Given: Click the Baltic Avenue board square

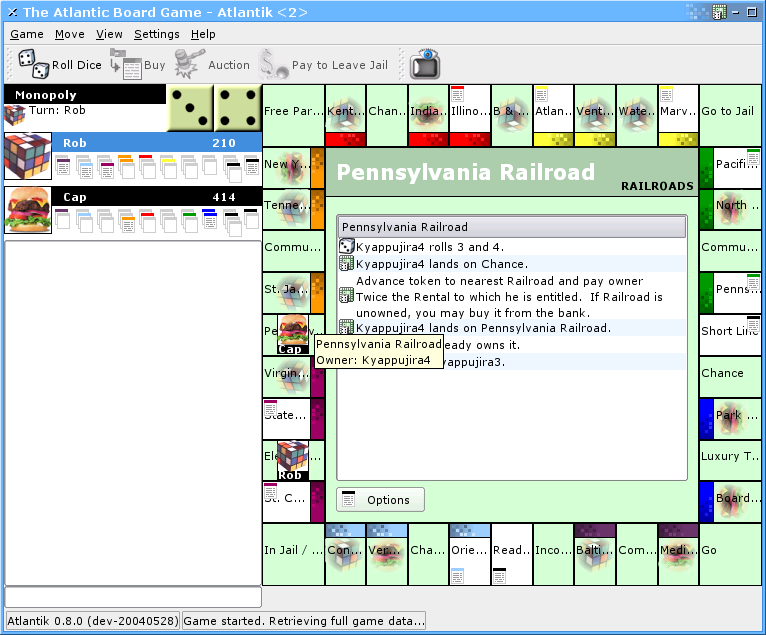Looking at the screenshot, I should pyautogui.click(x=595, y=554).
